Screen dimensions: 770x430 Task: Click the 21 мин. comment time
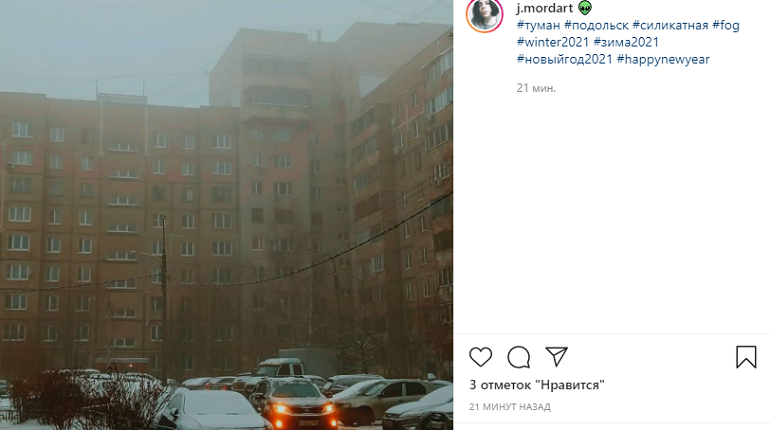(536, 88)
